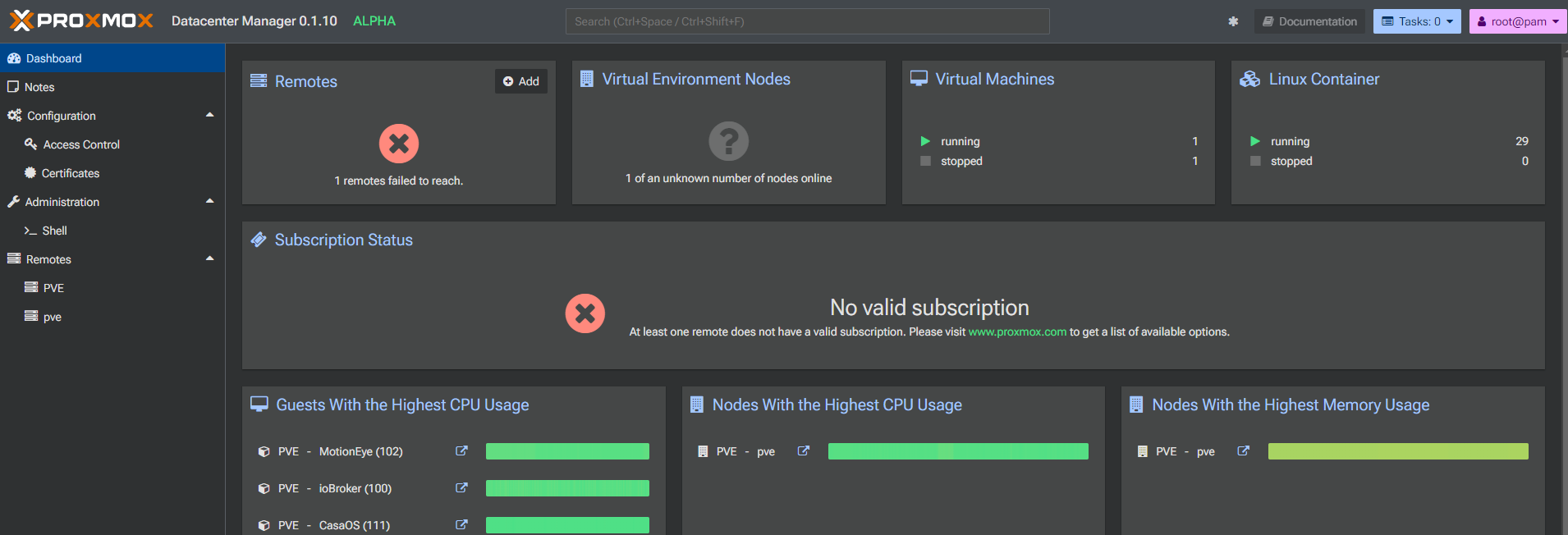
Task: Click the running Virtual Machines play icon
Action: pyautogui.click(x=925, y=141)
